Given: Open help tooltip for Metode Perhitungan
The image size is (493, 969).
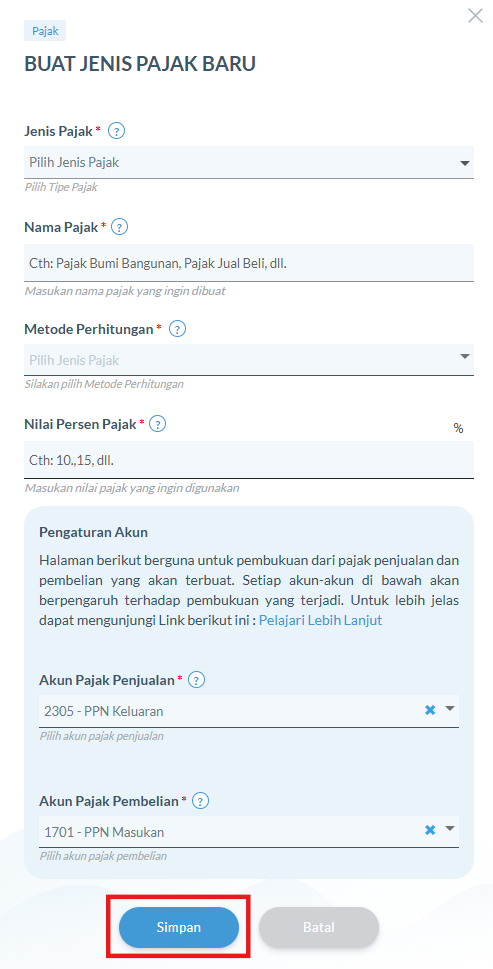Looking at the screenshot, I should pyautogui.click(x=177, y=329).
